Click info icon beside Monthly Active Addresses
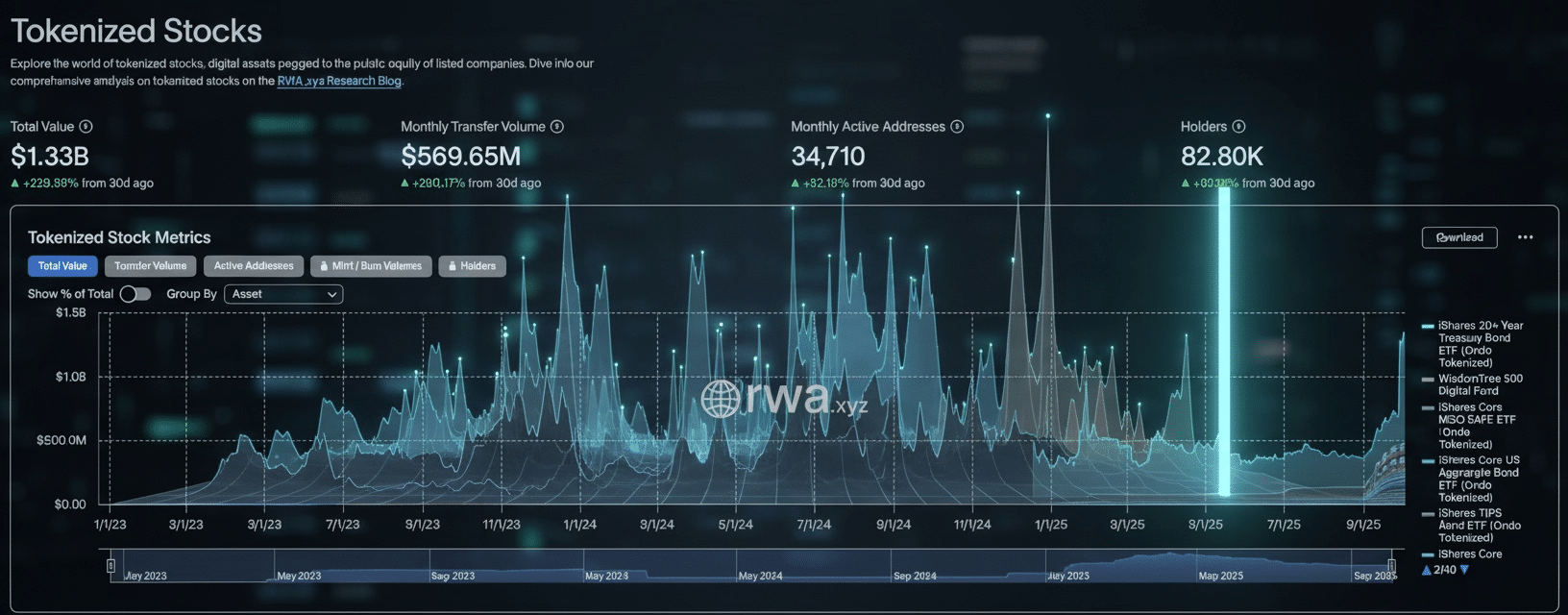The height and width of the screenshot is (615, 1568). coord(957,127)
